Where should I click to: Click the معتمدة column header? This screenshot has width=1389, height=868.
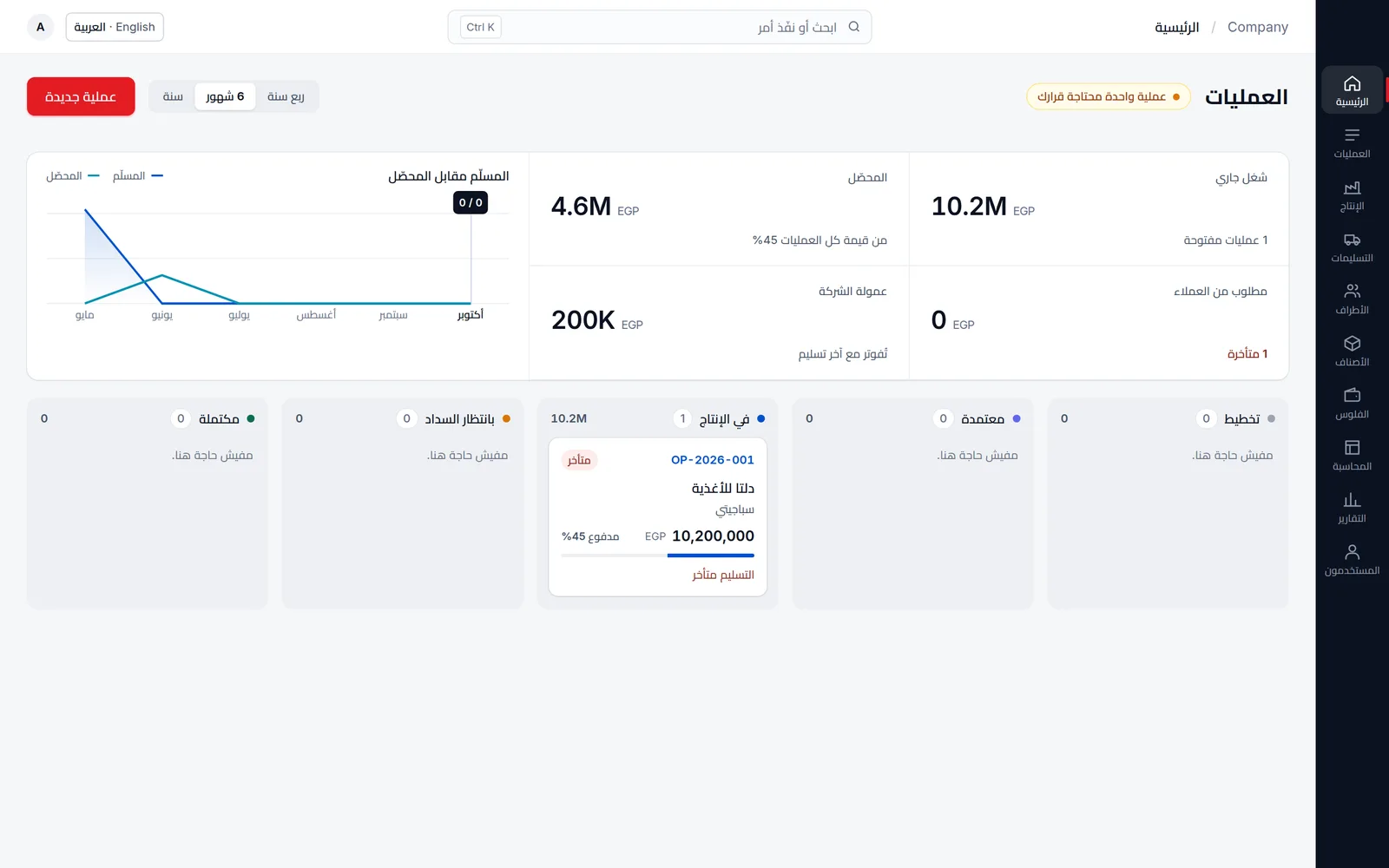912,418
